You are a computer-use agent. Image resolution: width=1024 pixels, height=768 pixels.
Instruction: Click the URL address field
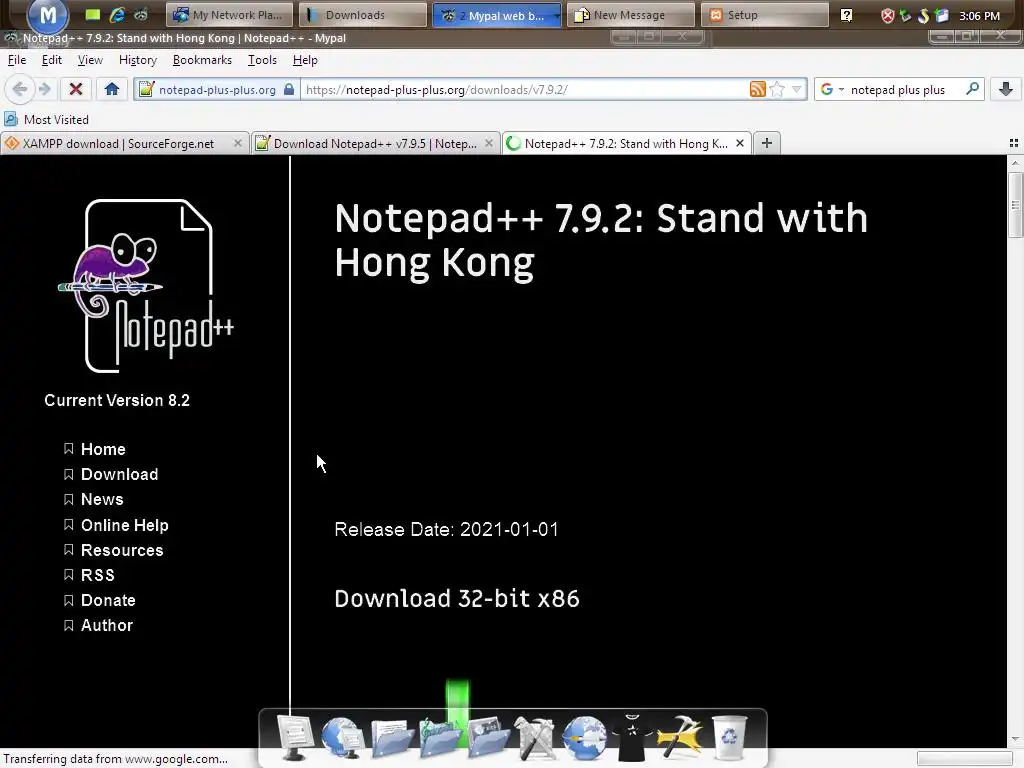(522, 89)
